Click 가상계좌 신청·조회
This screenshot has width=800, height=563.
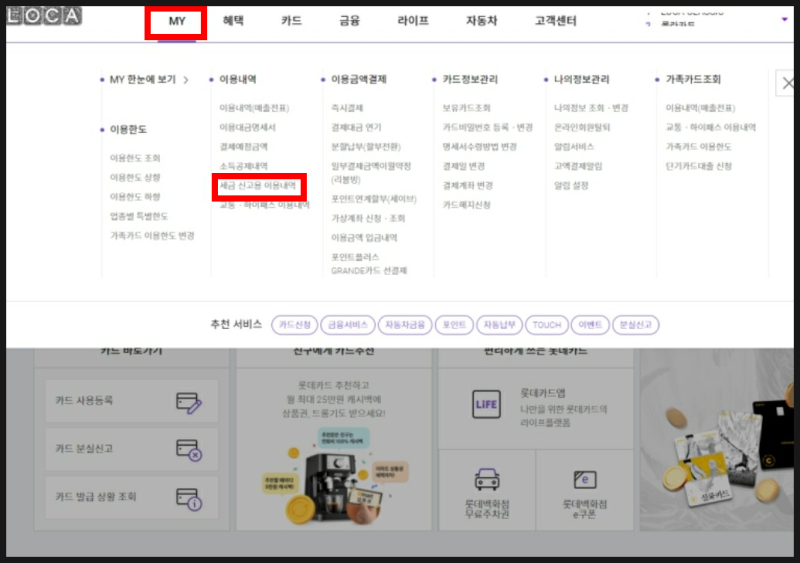368,218
